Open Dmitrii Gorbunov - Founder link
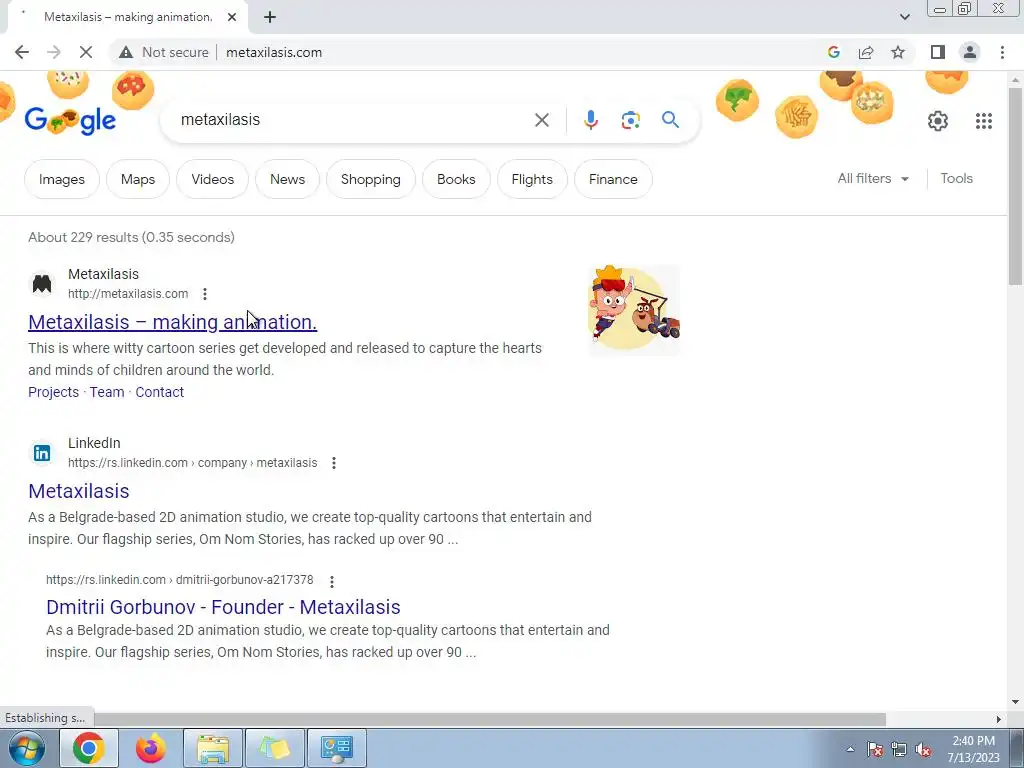 point(223,607)
